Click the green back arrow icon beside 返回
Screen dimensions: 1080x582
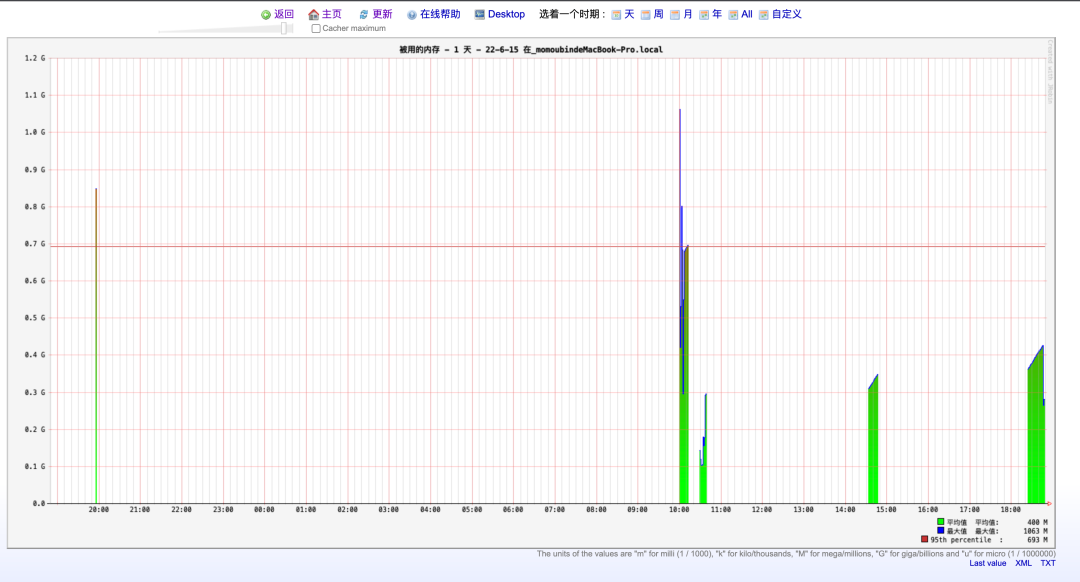click(266, 14)
